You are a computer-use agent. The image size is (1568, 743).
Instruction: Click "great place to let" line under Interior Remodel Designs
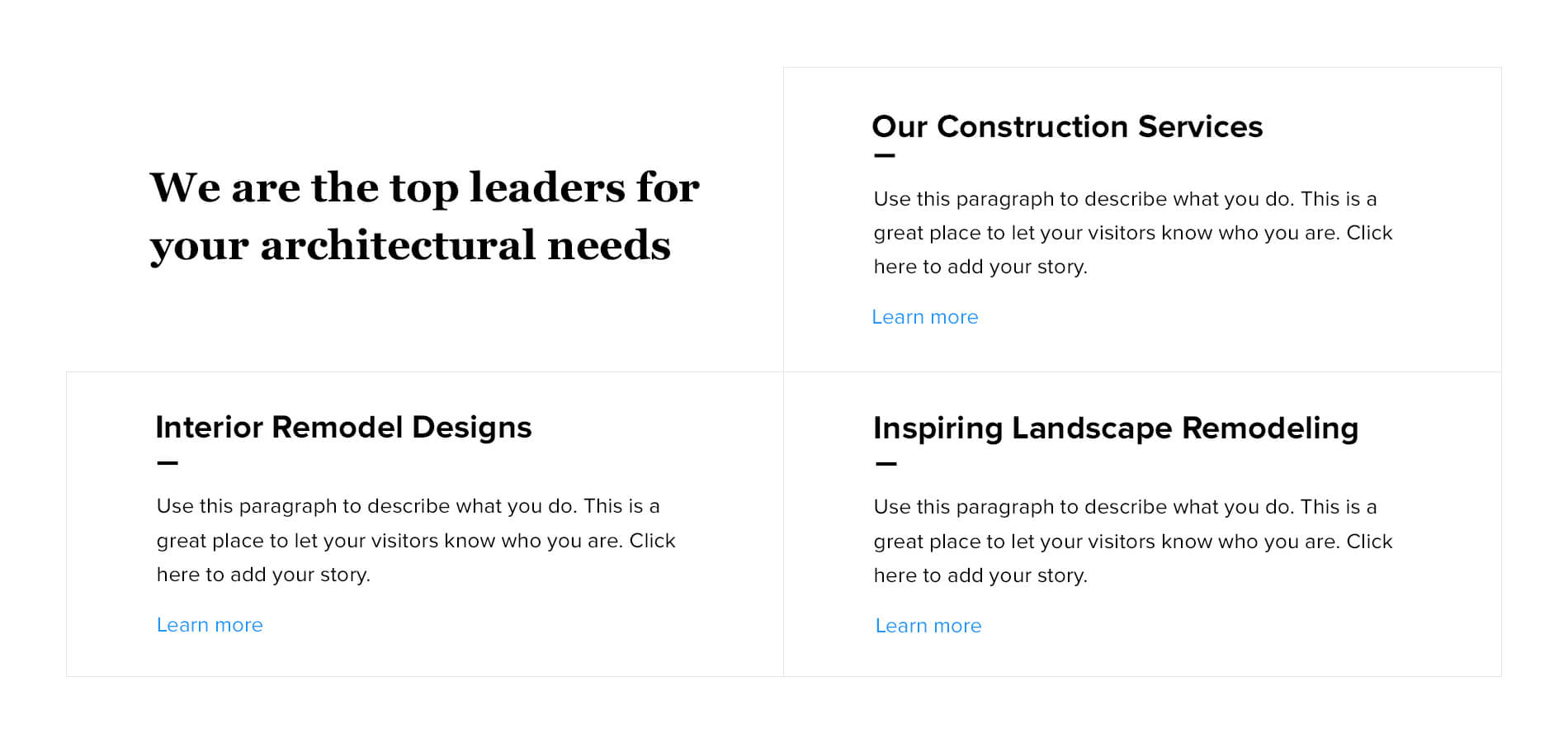[415, 541]
